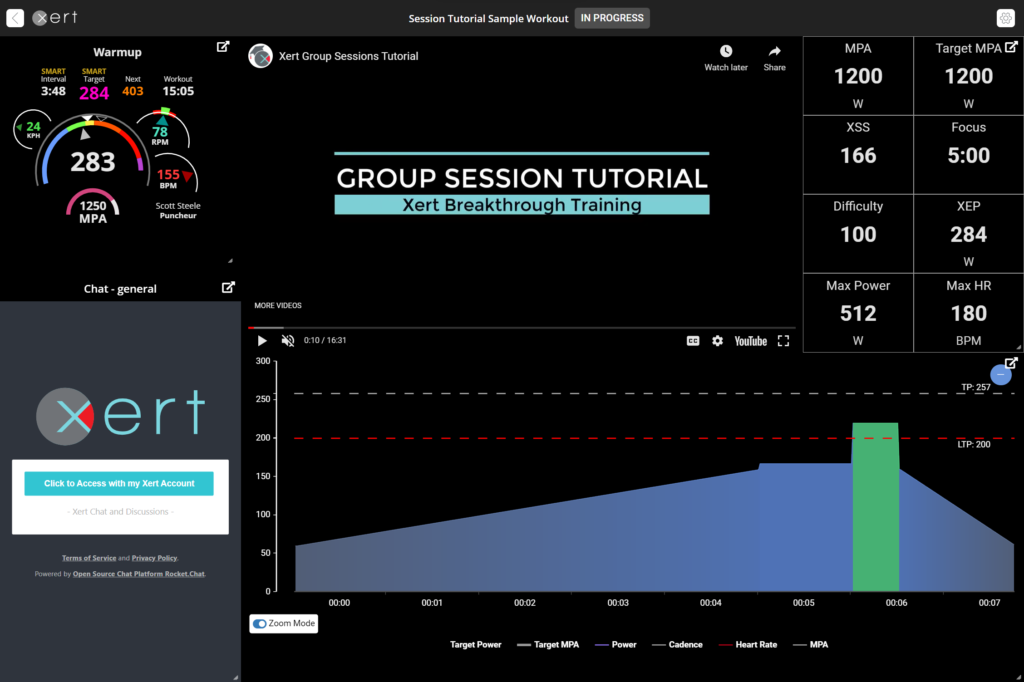
Task: Click the resize handle of the Warmup panel
Action: coord(230,261)
